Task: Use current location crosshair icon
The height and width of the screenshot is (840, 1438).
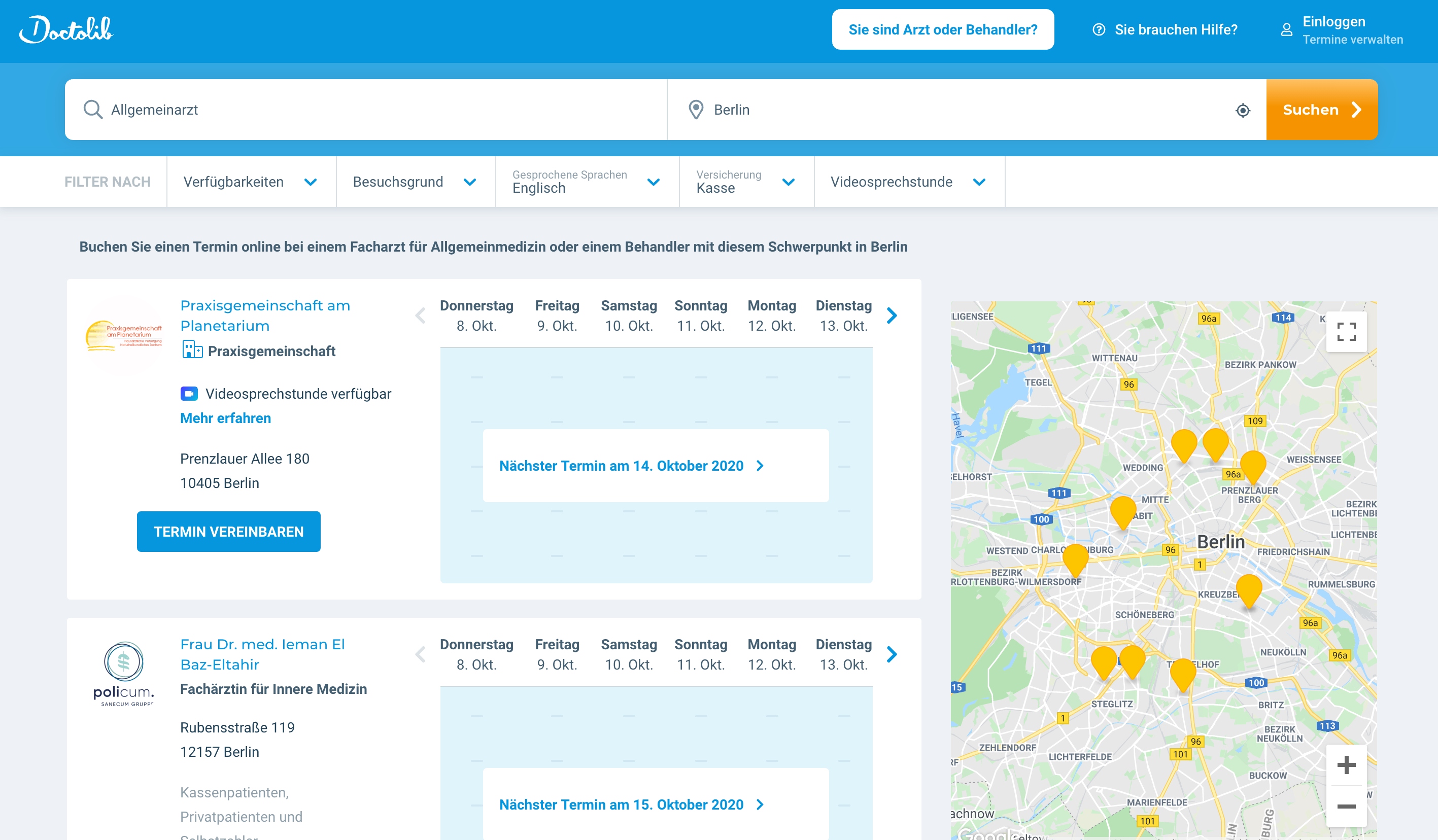Action: [1242, 110]
